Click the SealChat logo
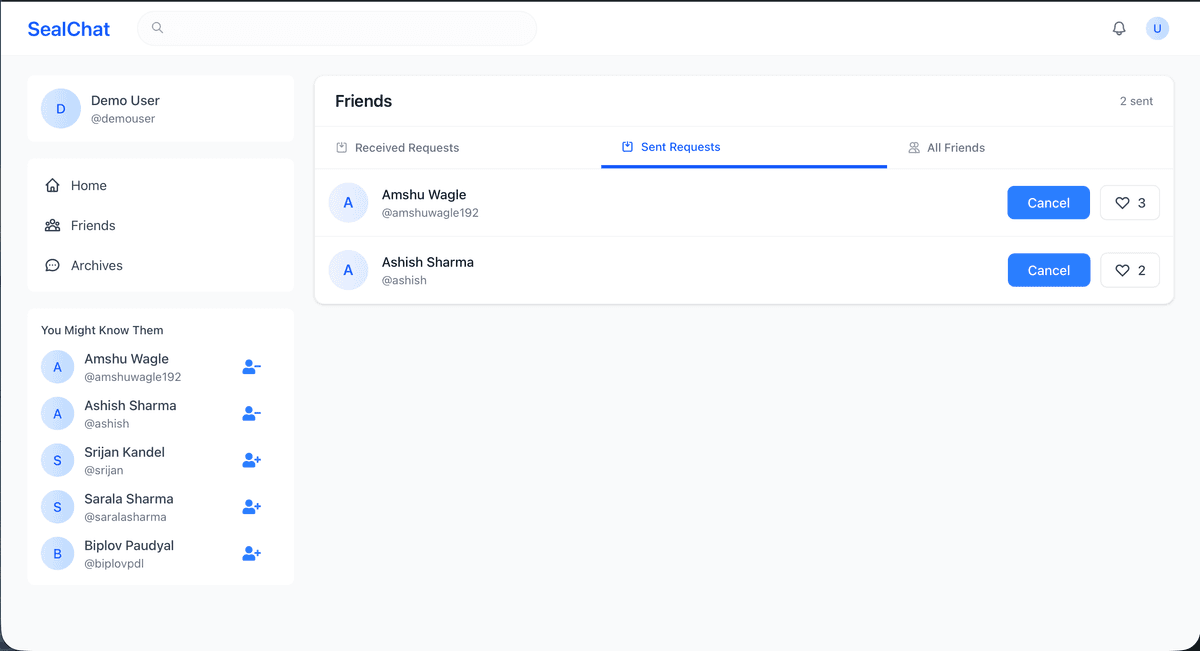 tap(69, 29)
